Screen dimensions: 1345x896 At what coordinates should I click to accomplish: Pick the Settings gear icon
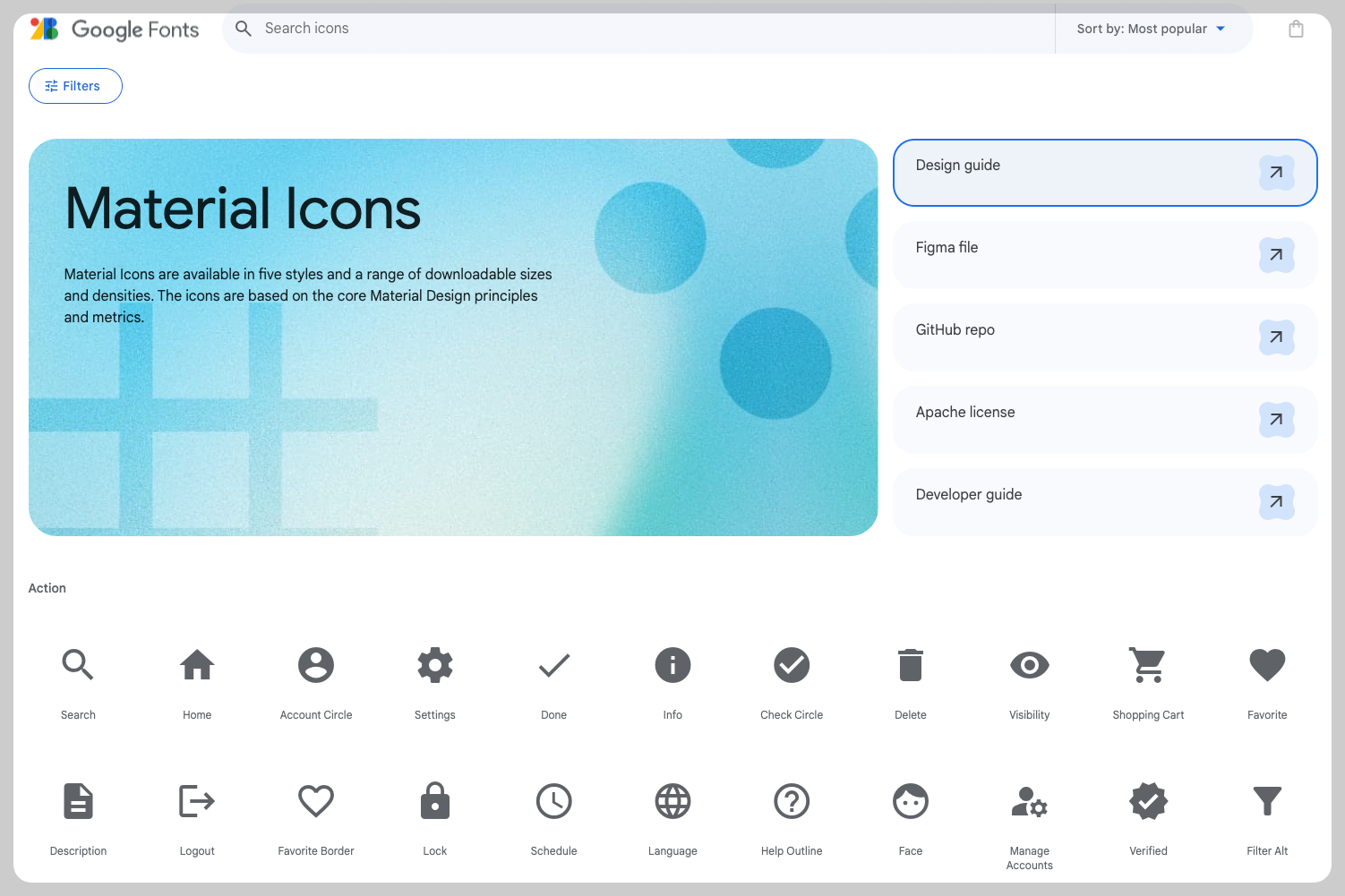(435, 665)
